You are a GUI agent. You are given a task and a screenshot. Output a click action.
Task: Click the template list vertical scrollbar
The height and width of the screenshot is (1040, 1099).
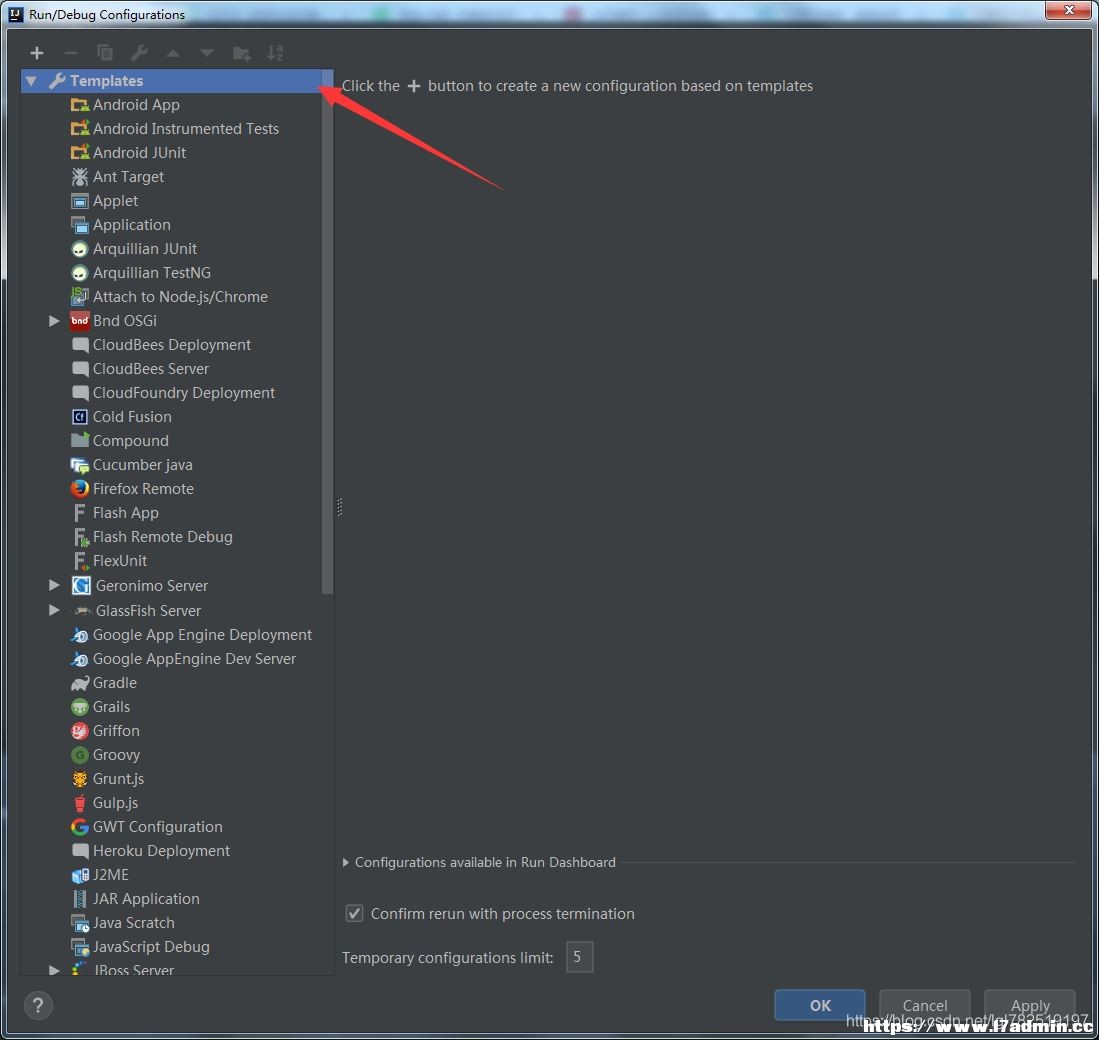[x=327, y=331]
